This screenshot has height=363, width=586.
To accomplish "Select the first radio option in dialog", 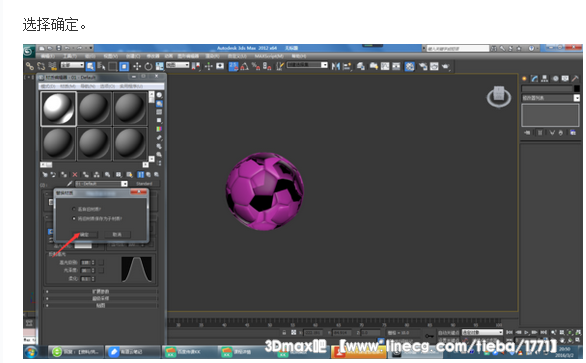I will 74,209.
